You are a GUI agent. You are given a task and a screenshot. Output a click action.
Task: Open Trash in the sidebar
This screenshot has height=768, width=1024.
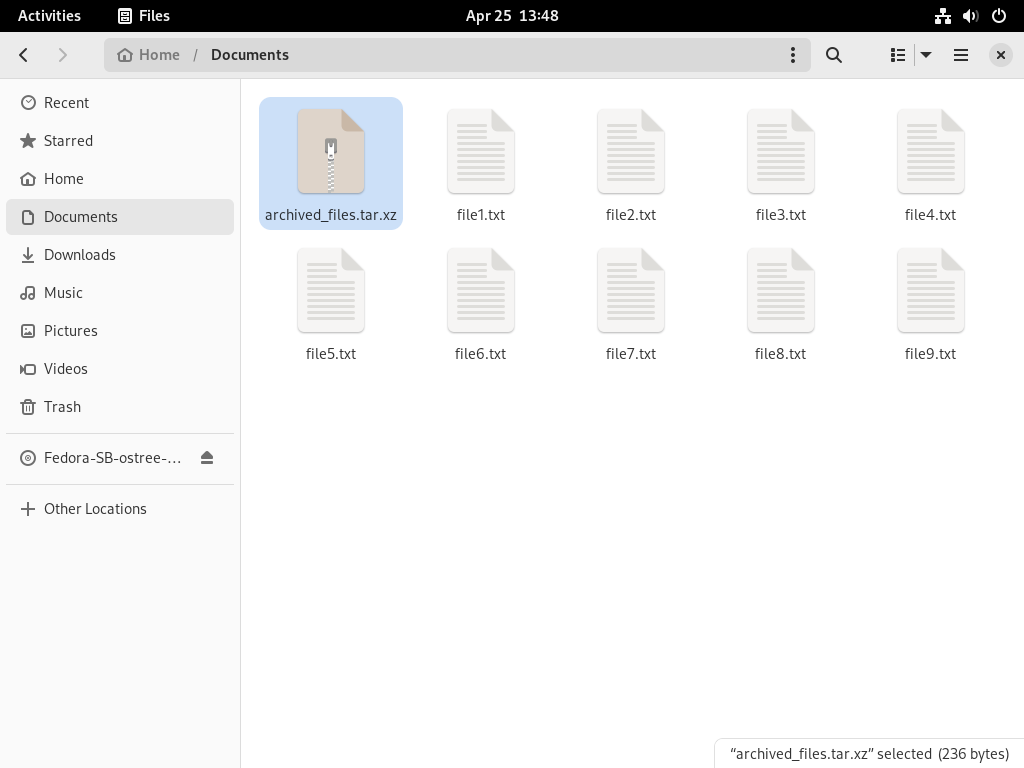pyautogui.click(x=120, y=406)
